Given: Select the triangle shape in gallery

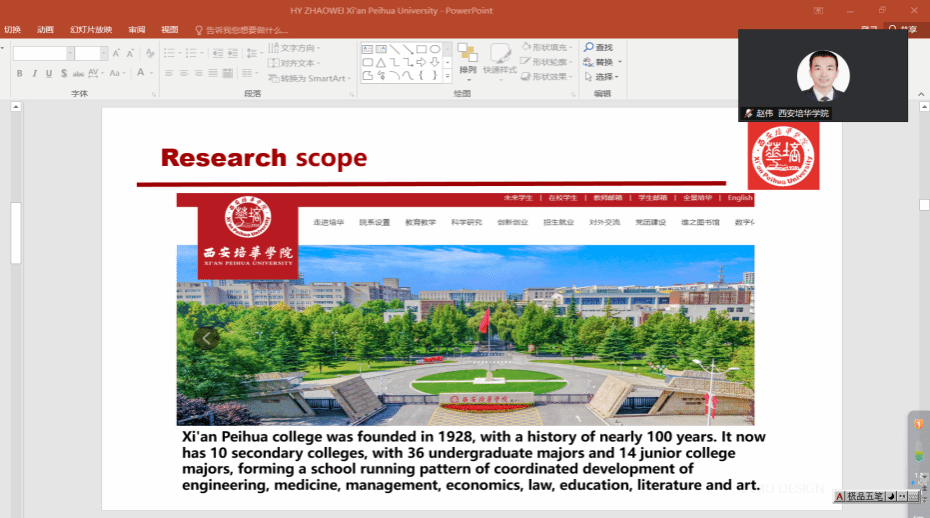Looking at the screenshot, I should point(380,62).
